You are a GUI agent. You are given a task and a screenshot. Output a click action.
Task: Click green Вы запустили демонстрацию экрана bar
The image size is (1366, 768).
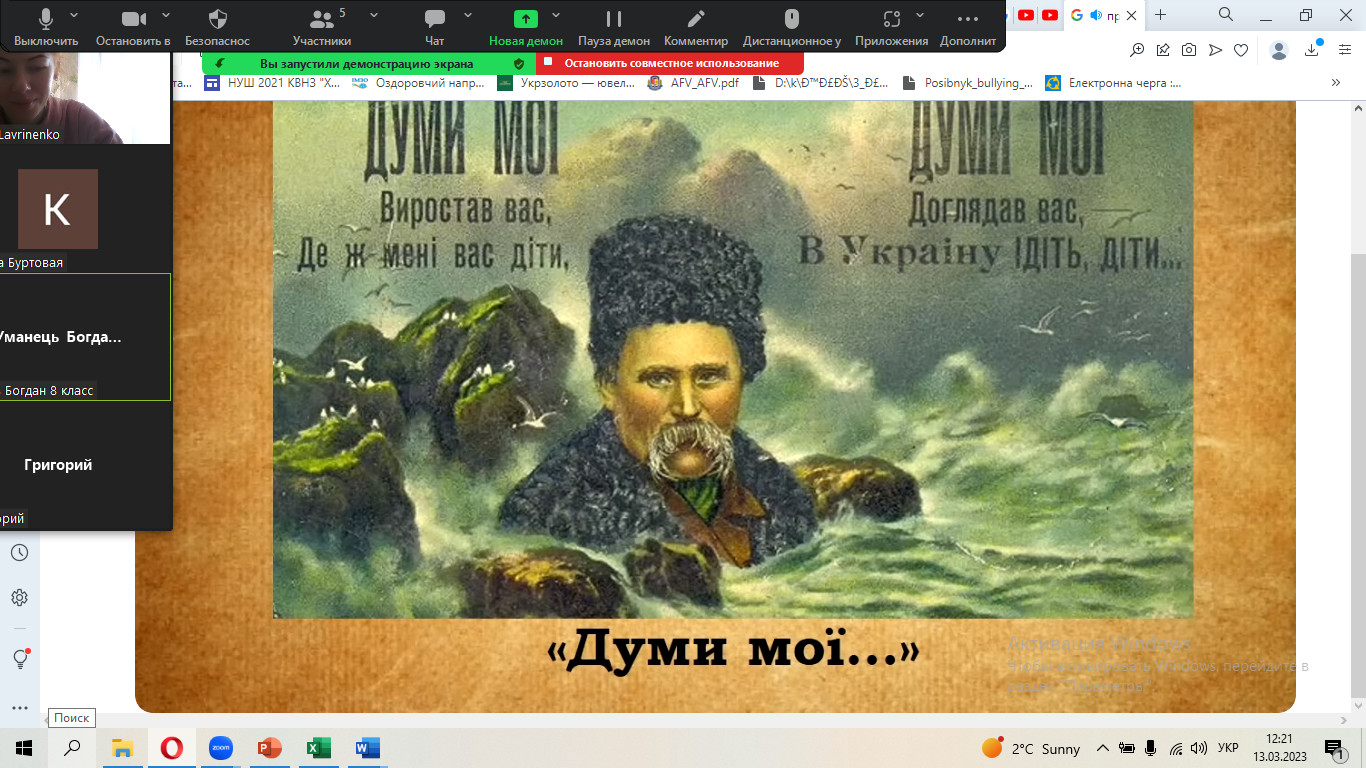[368, 63]
